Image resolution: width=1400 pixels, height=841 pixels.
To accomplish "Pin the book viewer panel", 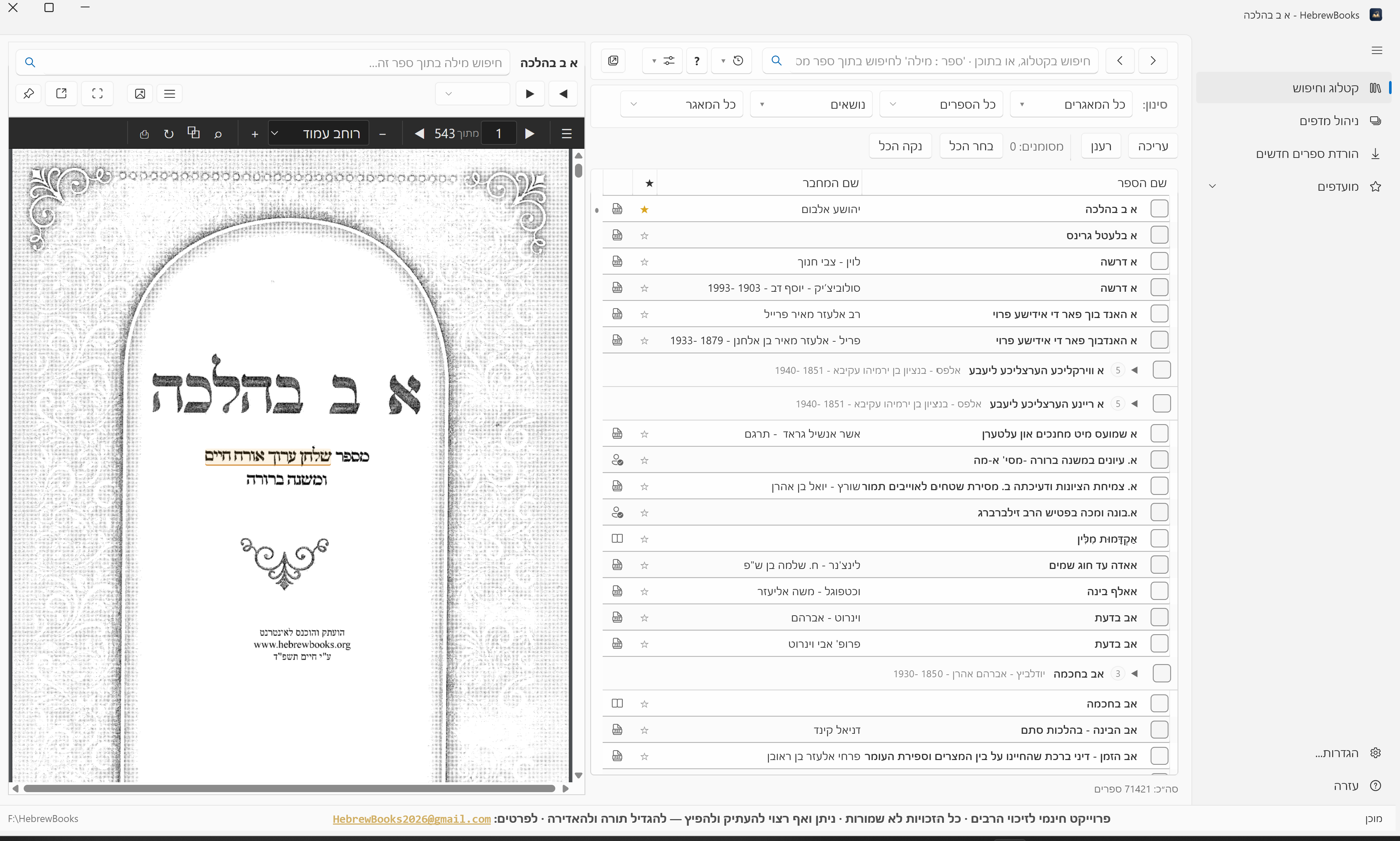I will coord(29,93).
